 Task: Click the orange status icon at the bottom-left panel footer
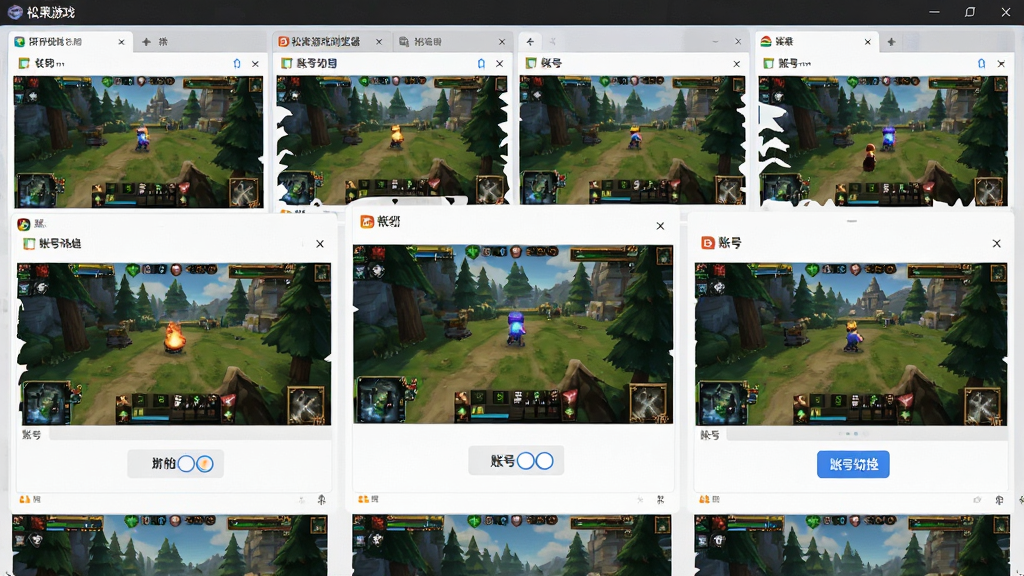coord(25,500)
